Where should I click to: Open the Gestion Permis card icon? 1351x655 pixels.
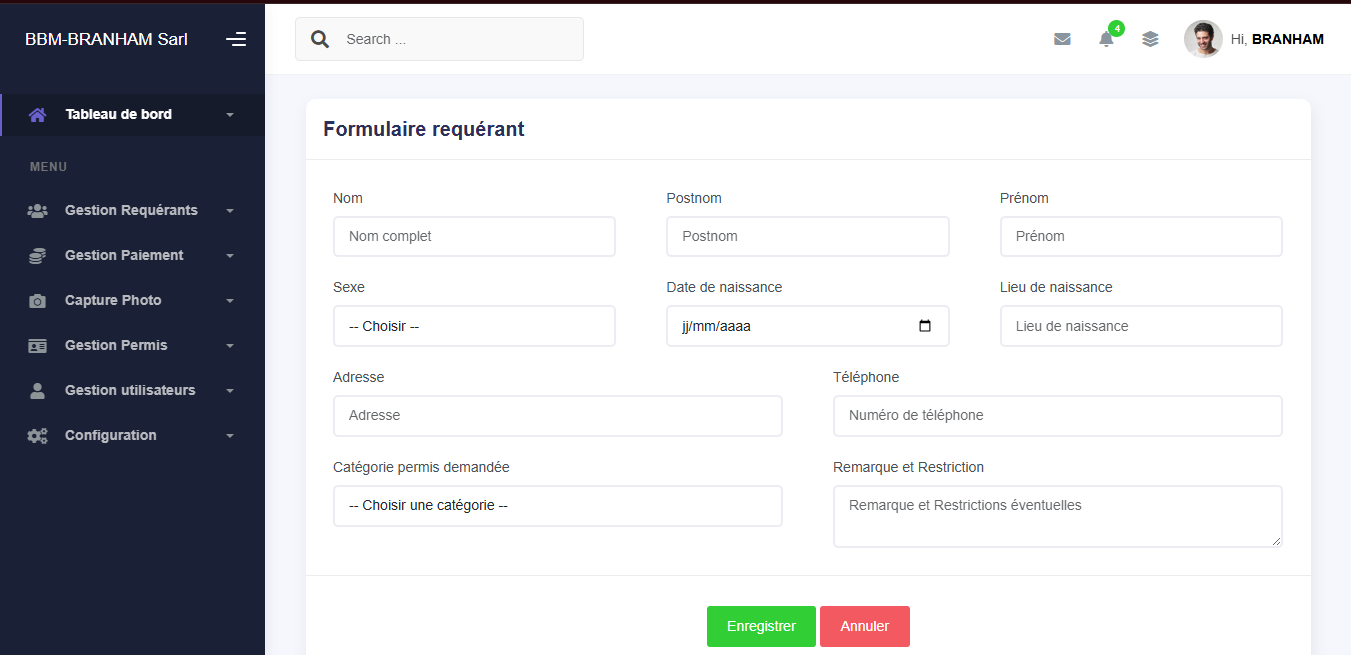pyautogui.click(x=37, y=345)
